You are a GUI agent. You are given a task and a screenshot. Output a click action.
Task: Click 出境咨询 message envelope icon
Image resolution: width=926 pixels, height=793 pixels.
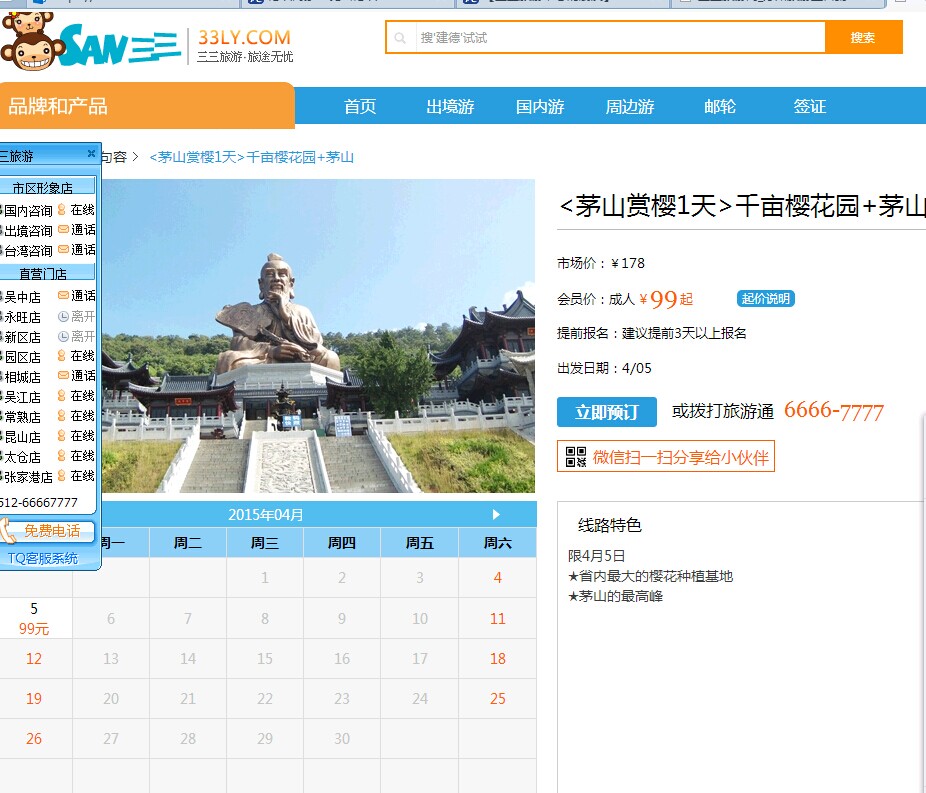(63, 230)
